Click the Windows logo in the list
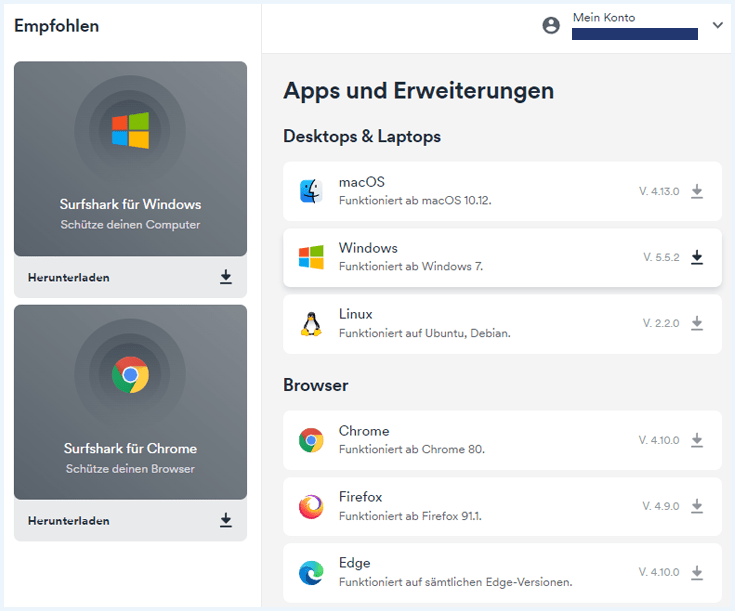Image resolution: width=735 pixels, height=611 pixels. 311,257
